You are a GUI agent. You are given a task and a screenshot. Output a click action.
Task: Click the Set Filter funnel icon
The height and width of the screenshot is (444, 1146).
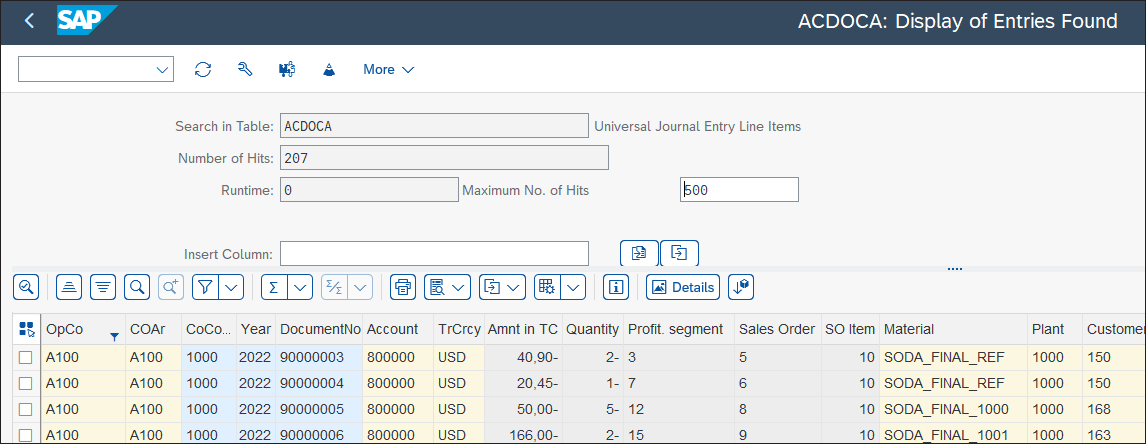(205, 287)
